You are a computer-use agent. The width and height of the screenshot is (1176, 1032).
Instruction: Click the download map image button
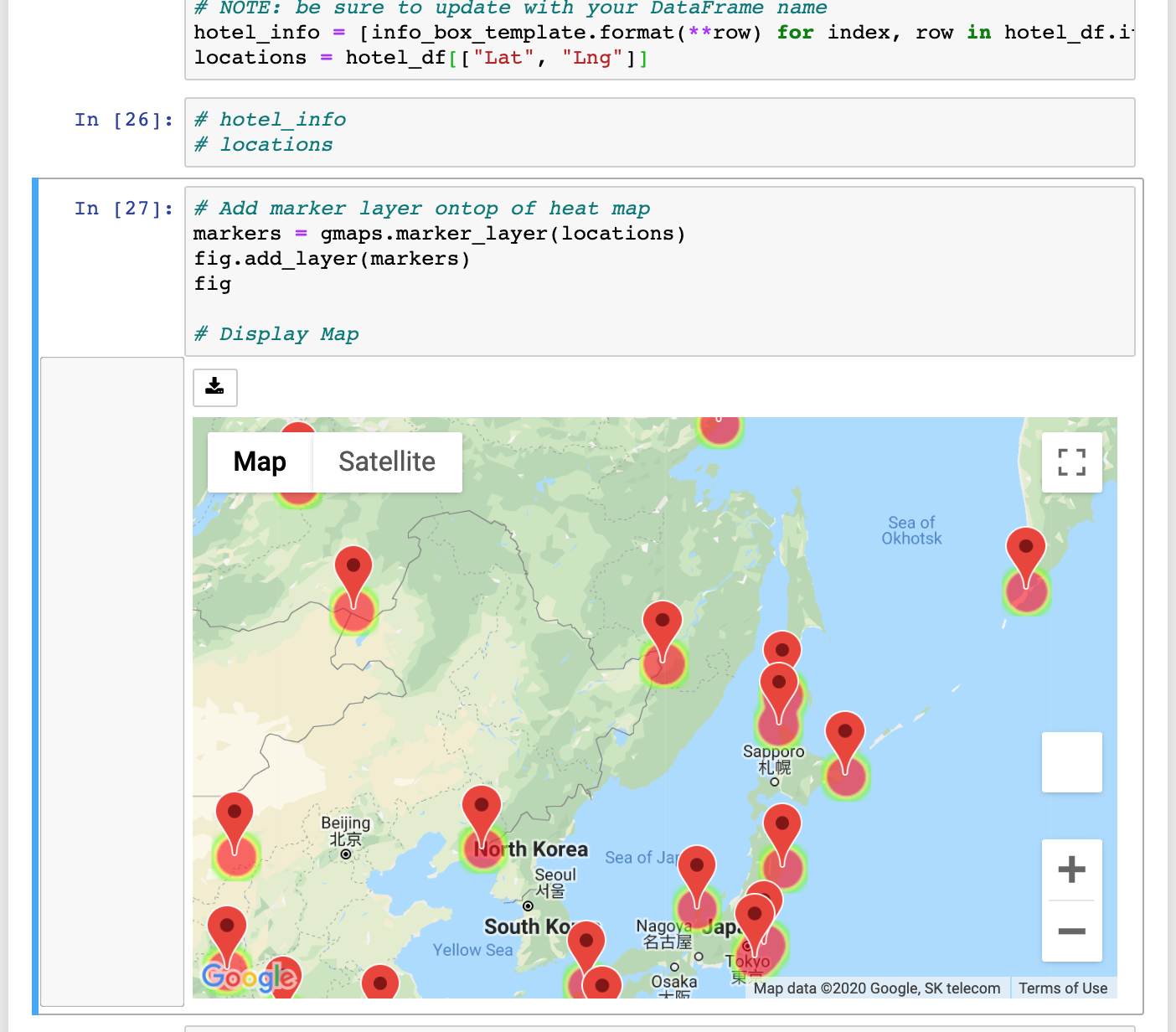[x=215, y=387]
